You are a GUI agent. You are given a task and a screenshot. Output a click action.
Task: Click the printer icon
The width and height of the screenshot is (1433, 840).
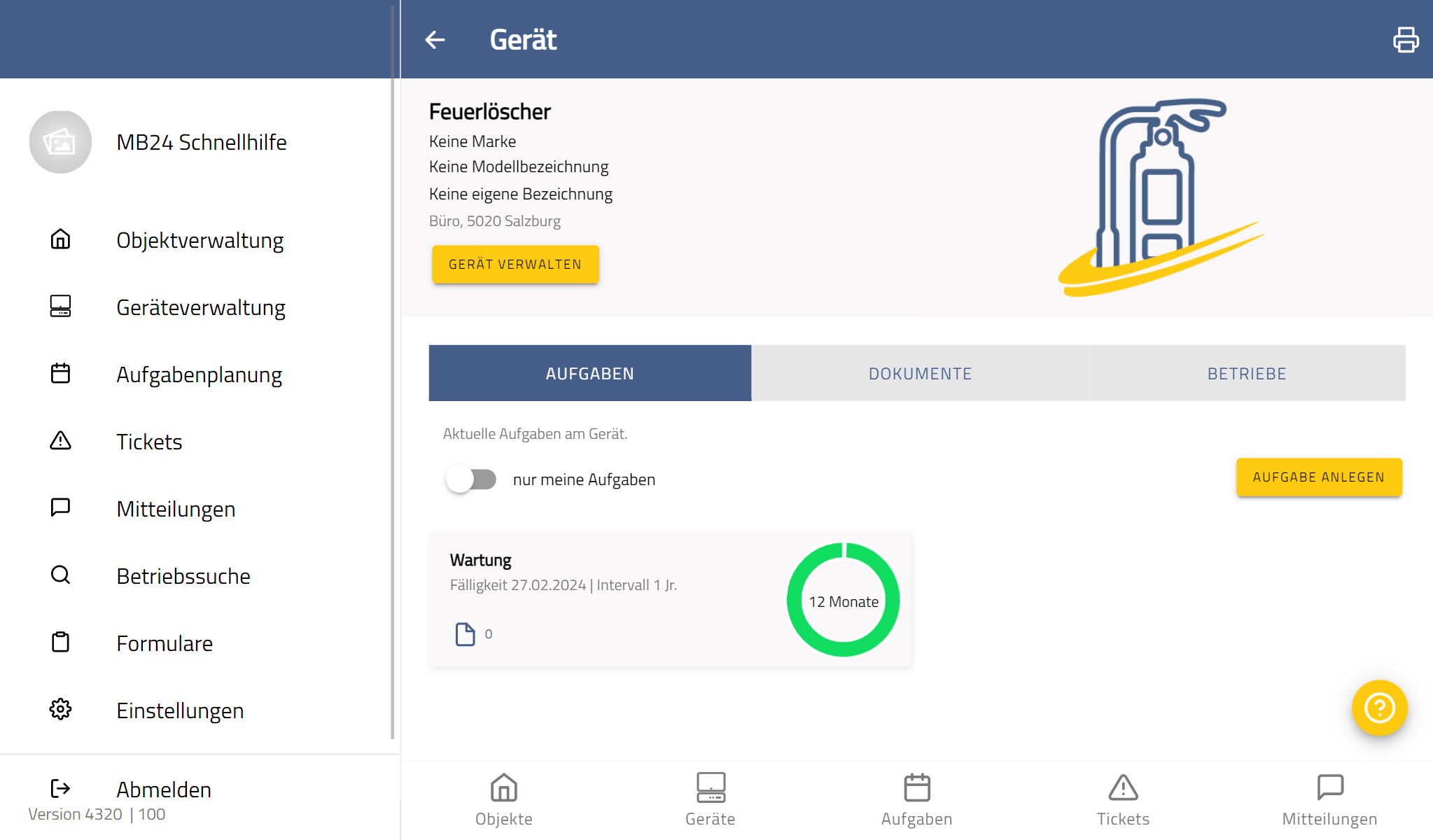click(x=1405, y=40)
